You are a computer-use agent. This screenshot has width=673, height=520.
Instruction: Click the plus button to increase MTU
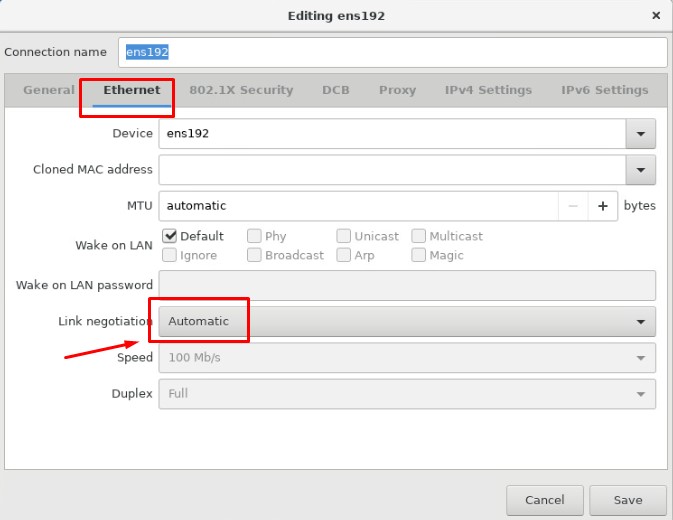603,206
